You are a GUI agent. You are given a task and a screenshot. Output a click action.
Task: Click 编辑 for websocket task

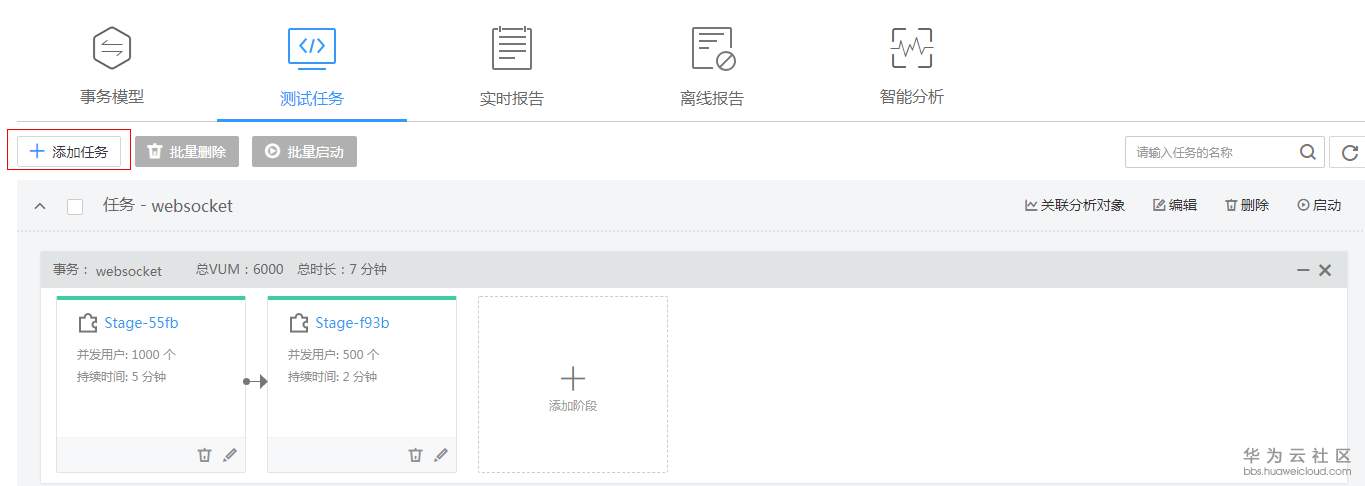[1175, 205]
